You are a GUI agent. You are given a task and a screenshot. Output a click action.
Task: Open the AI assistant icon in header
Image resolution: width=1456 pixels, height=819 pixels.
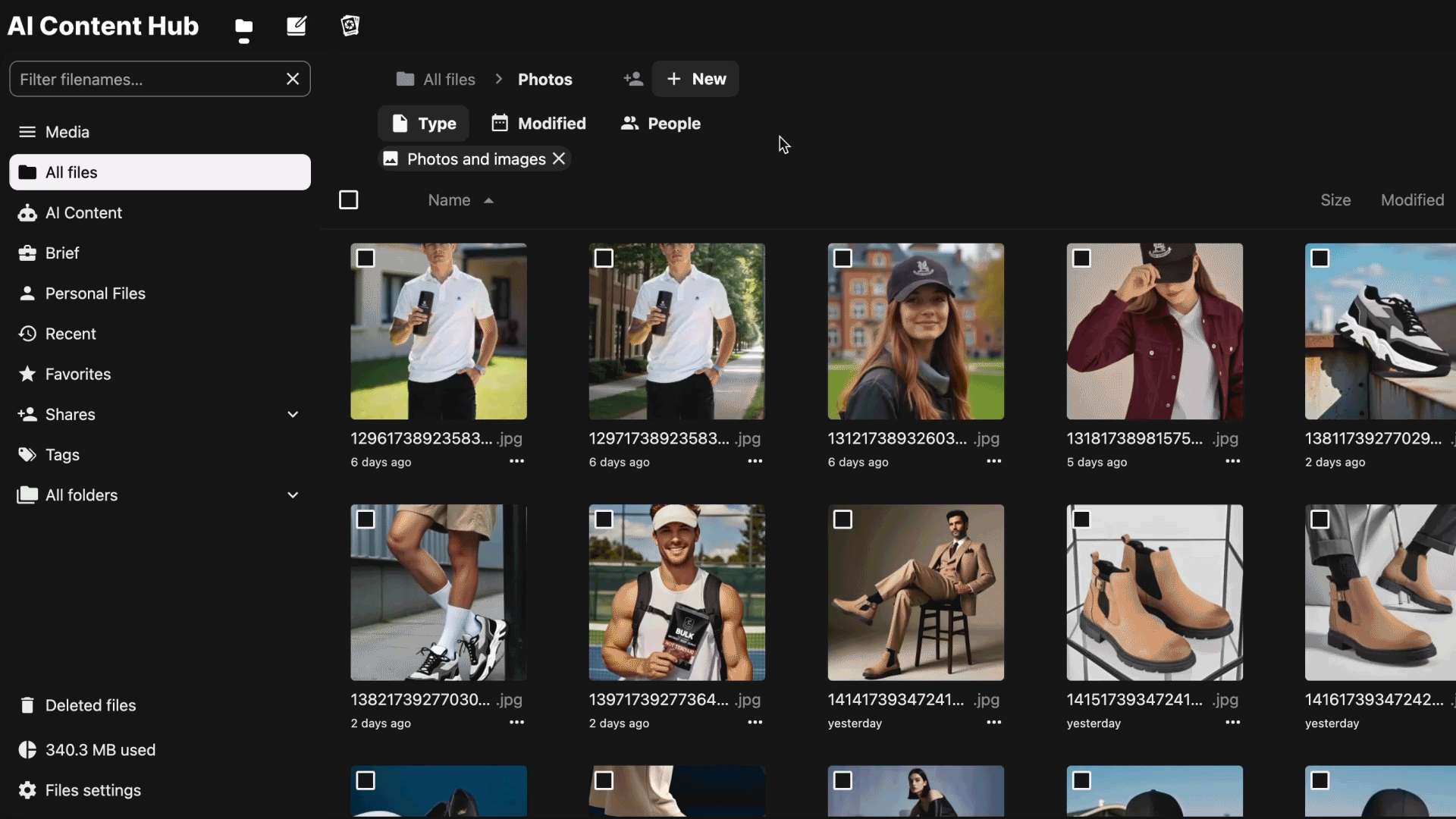350,27
